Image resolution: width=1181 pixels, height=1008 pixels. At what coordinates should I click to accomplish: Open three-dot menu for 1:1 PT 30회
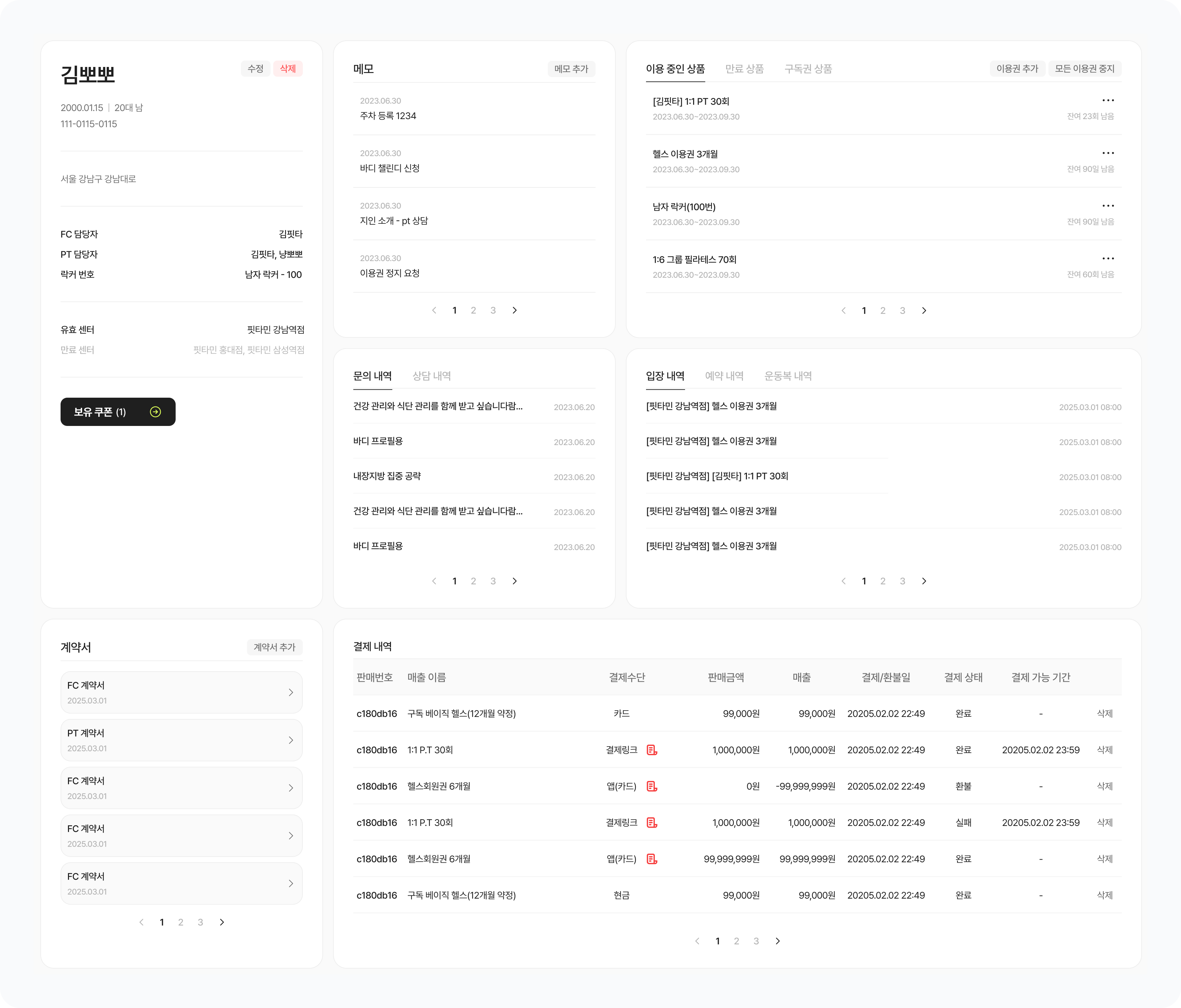click(1107, 100)
